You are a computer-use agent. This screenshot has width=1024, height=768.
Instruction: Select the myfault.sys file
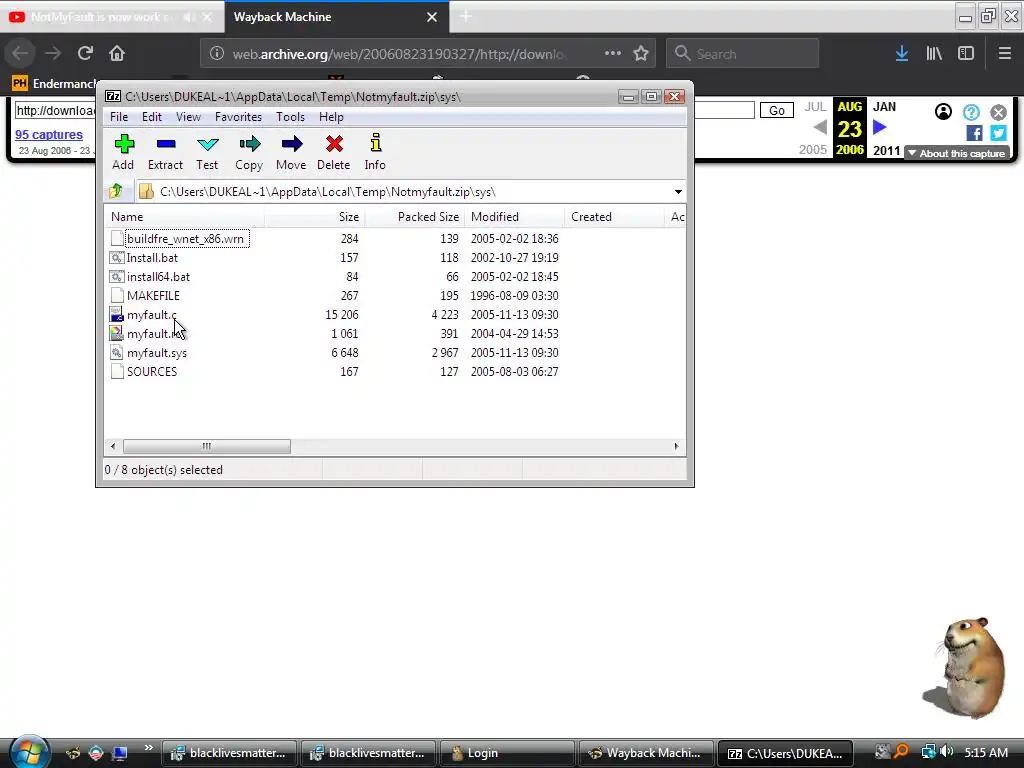click(157, 353)
